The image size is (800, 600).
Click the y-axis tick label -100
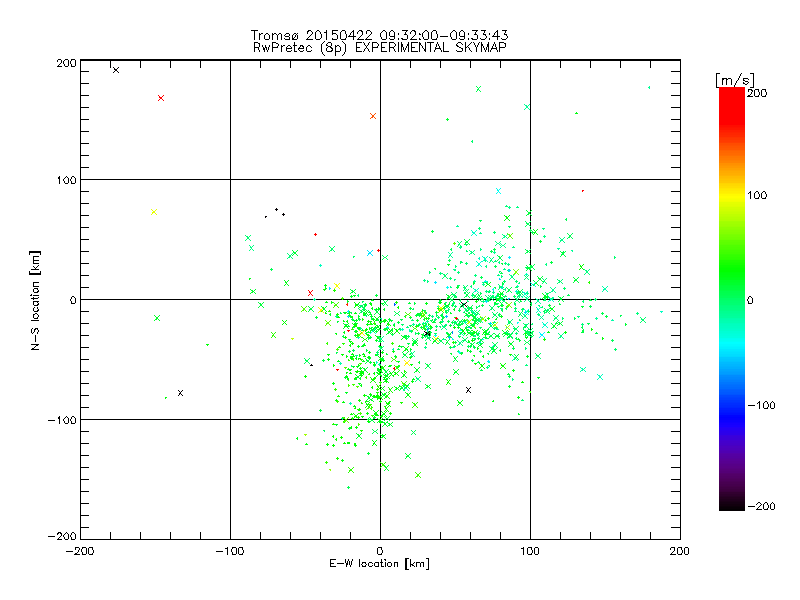tap(62, 420)
